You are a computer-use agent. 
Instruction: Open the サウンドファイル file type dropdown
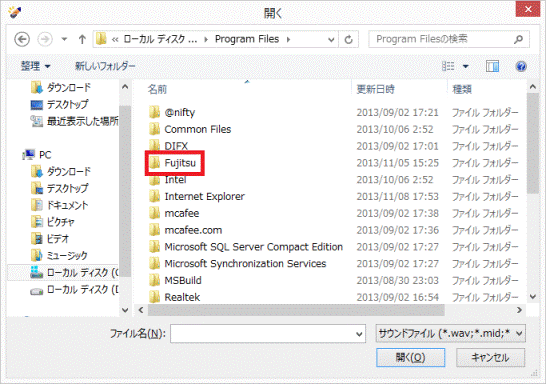pyautogui.click(x=450, y=334)
